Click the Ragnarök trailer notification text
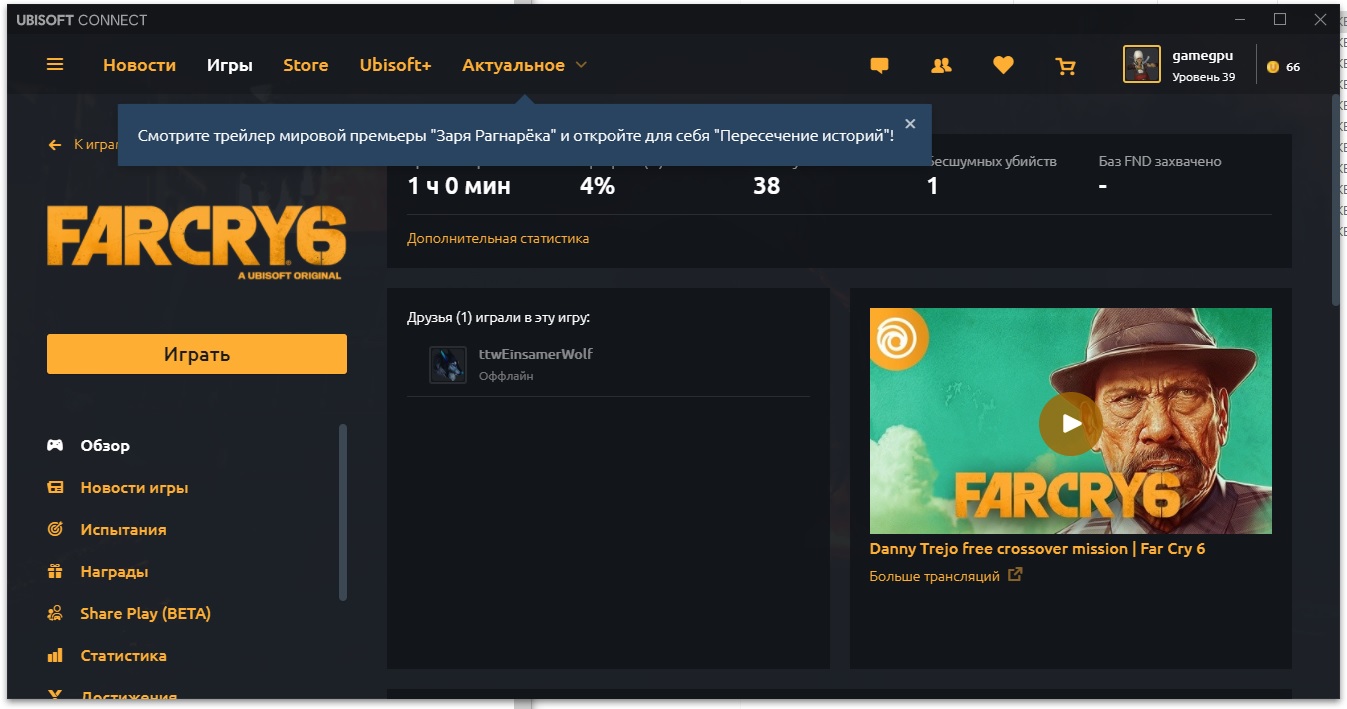Screen dimensions: 1347x709 click(x=516, y=135)
